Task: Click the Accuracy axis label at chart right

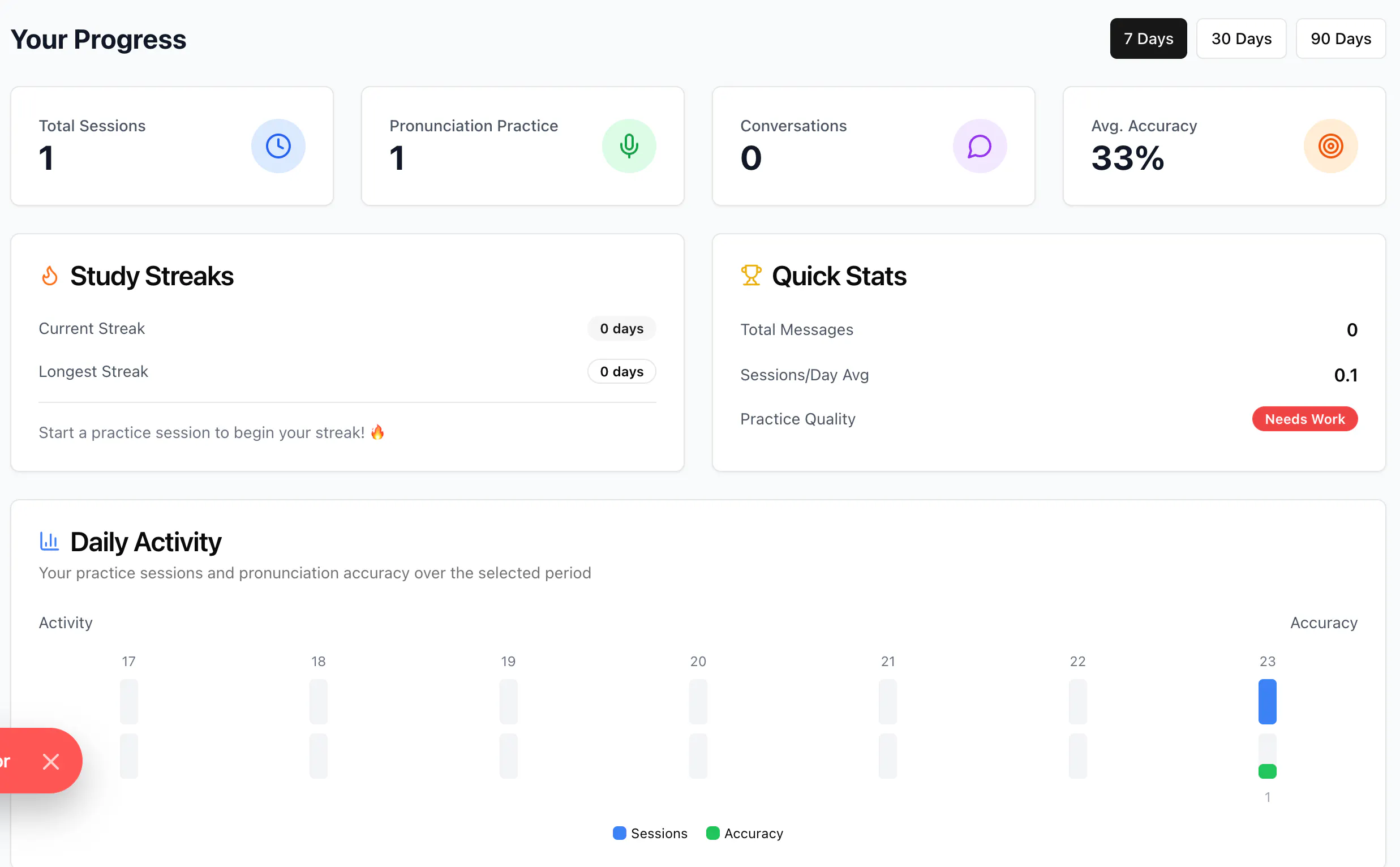Action: click(x=1323, y=623)
